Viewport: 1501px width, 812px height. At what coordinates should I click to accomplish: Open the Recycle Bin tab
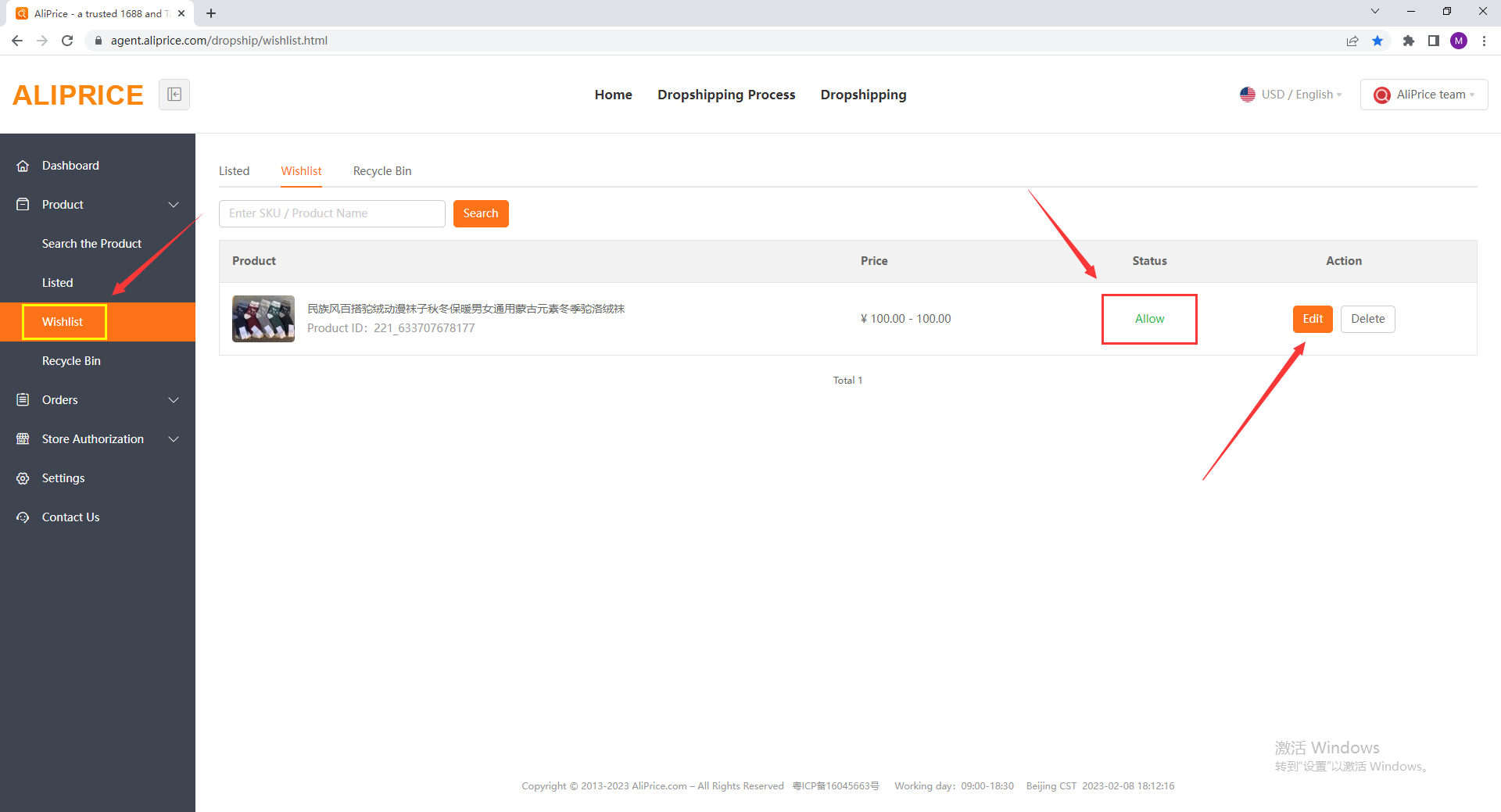point(382,171)
